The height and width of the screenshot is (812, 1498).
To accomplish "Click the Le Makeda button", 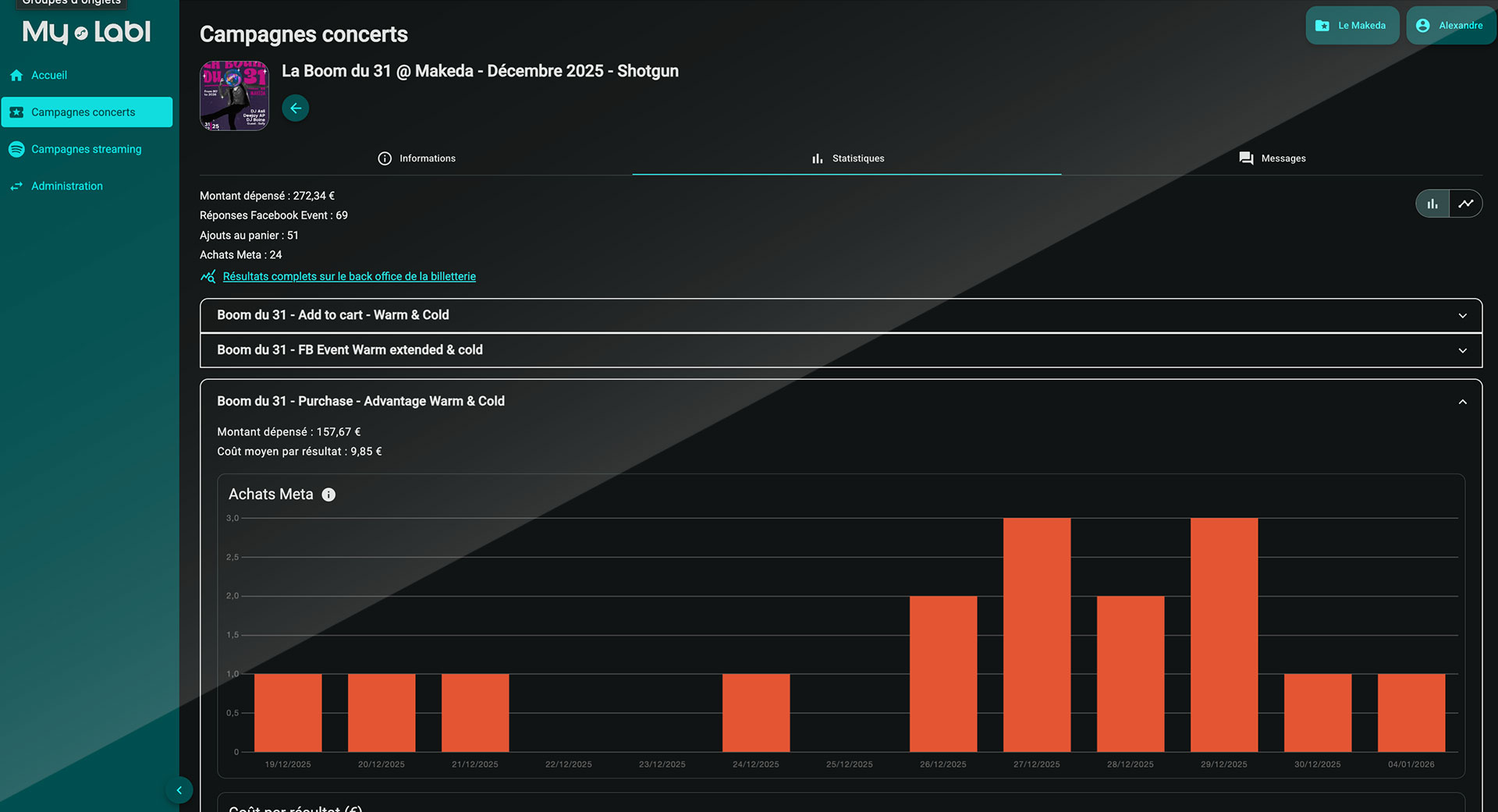I will pos(1351,26).
